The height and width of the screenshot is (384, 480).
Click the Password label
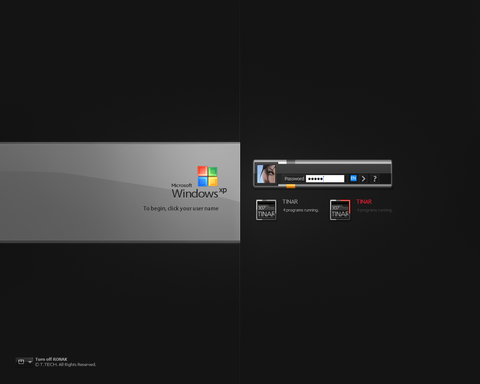click(x=294, y=179)
